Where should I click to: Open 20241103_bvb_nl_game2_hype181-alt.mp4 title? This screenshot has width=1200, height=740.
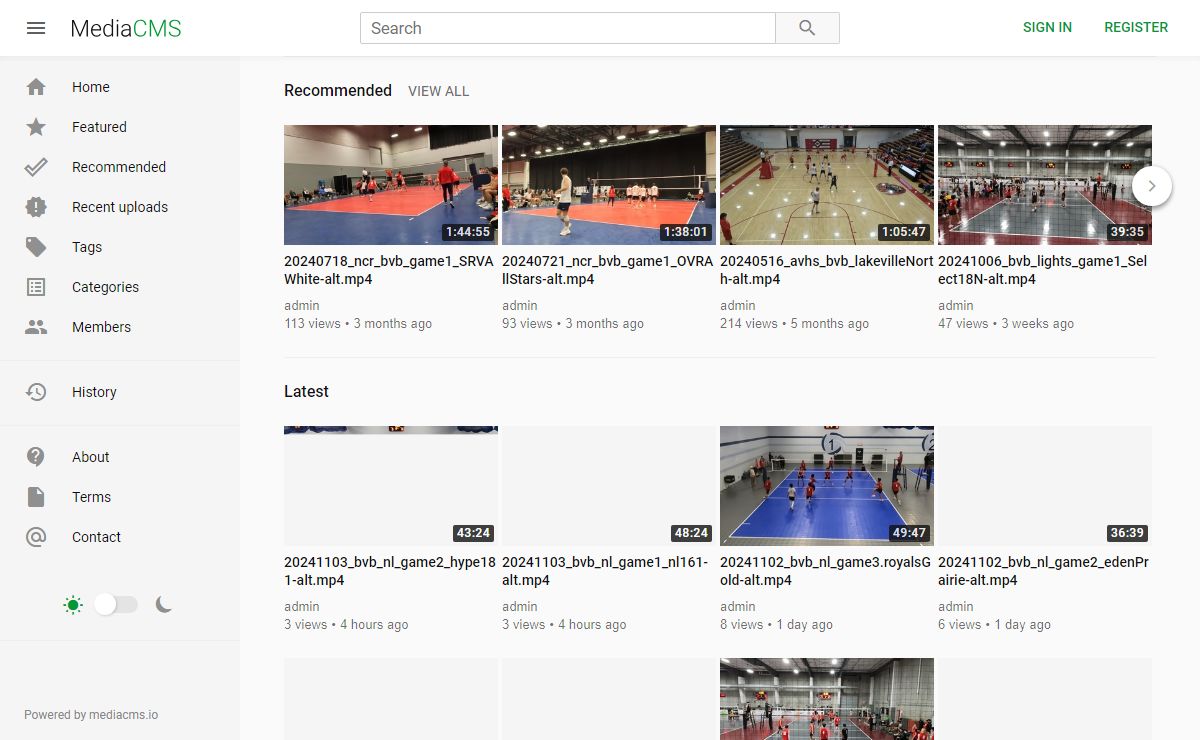390,571
